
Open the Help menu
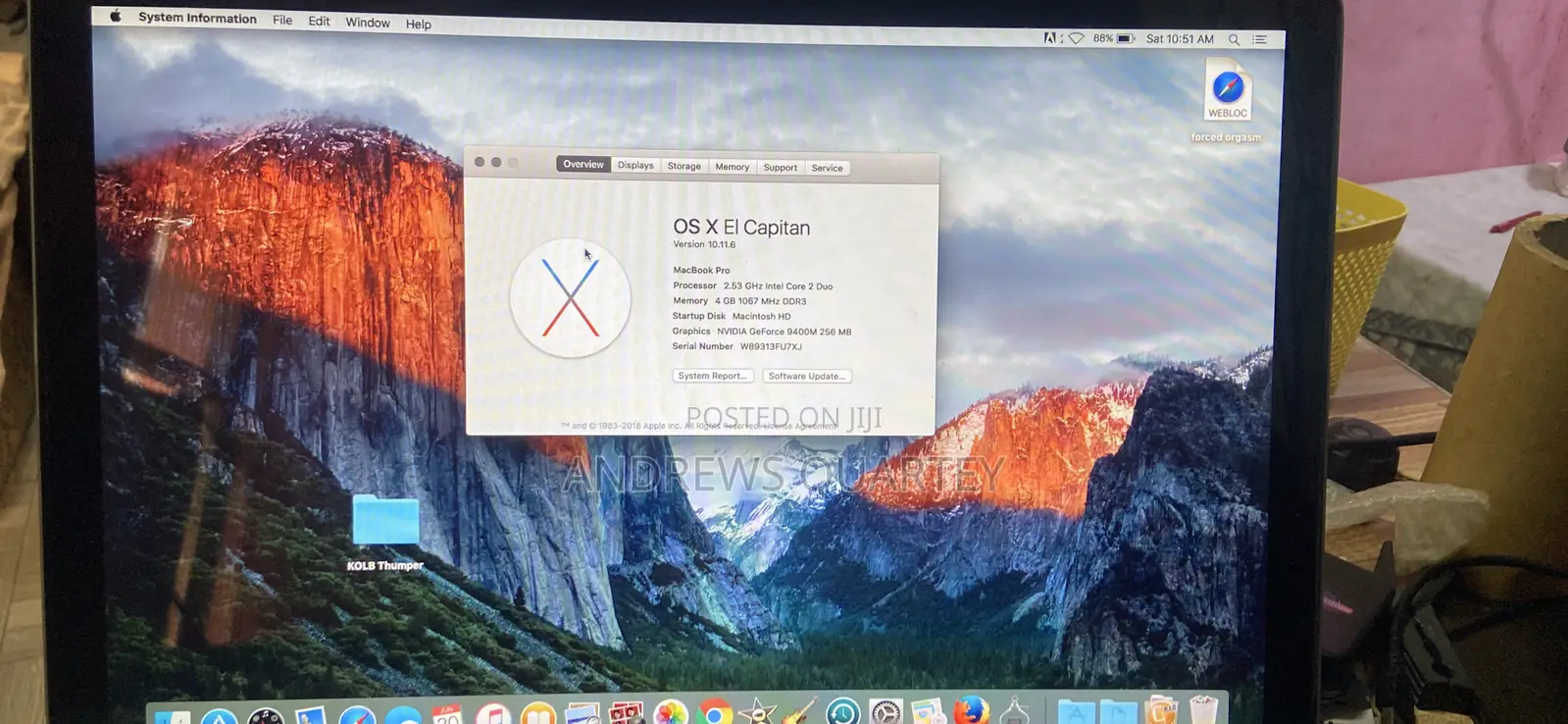click(x=419, y=24)
